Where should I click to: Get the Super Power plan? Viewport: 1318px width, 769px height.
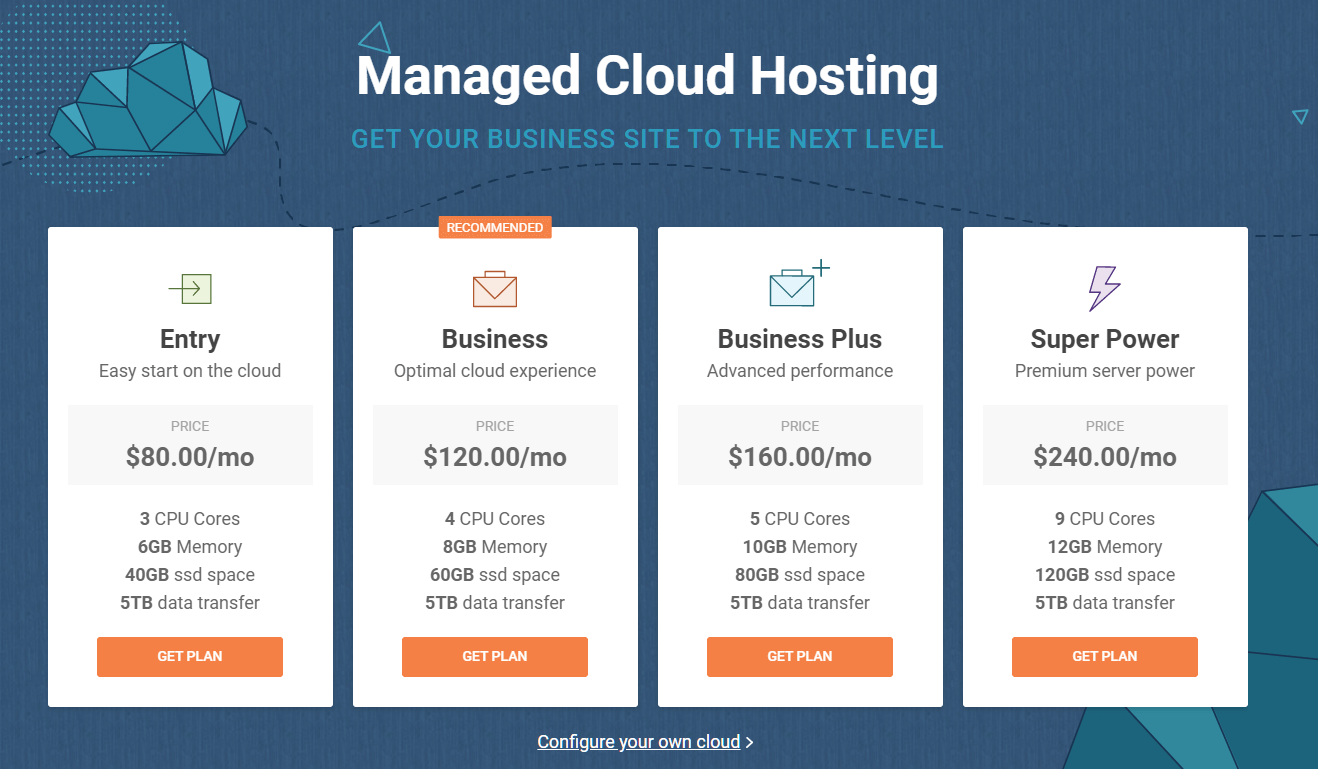(1105, 657)
